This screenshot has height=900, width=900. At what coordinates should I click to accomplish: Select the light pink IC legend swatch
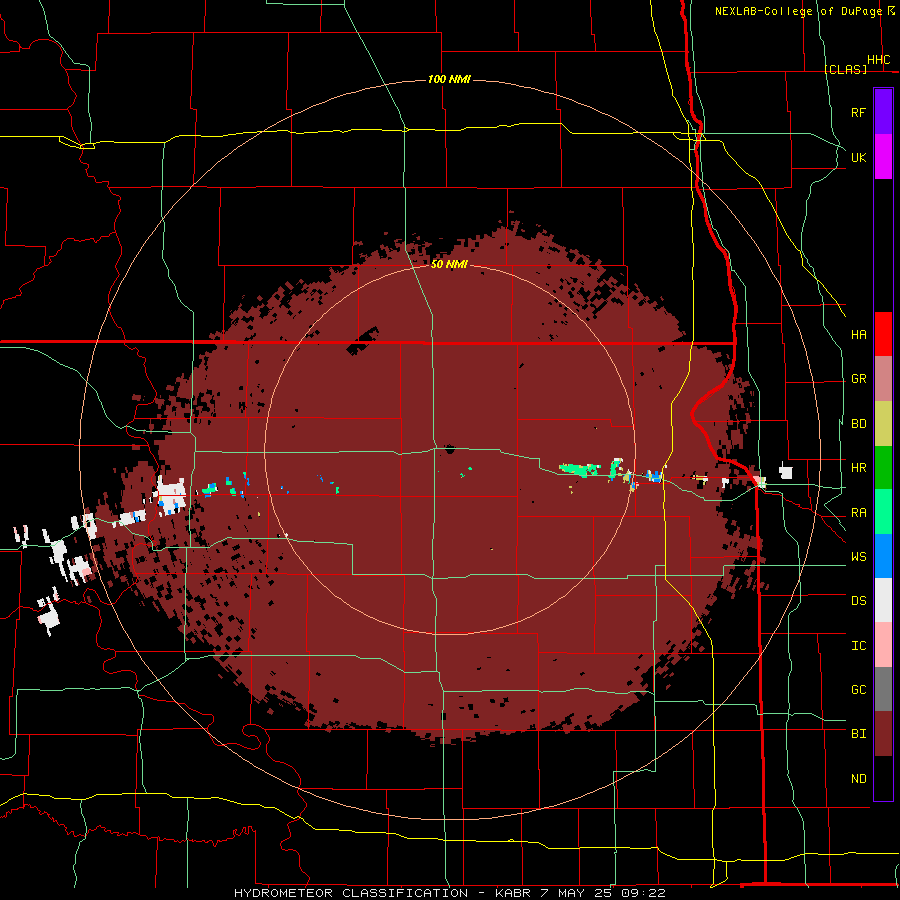pyautogui.click(x=883, y=645)
